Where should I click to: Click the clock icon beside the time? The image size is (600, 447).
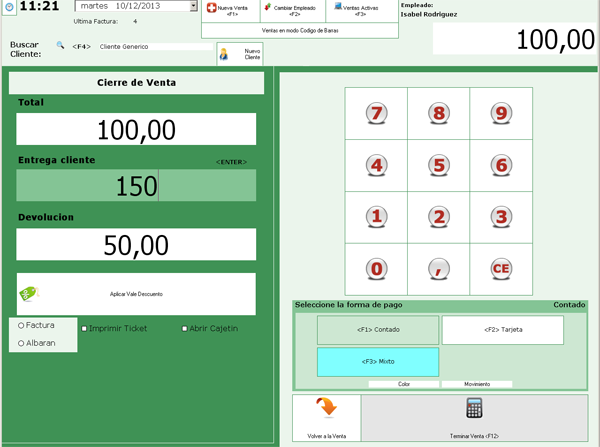(x=9, y=8)
